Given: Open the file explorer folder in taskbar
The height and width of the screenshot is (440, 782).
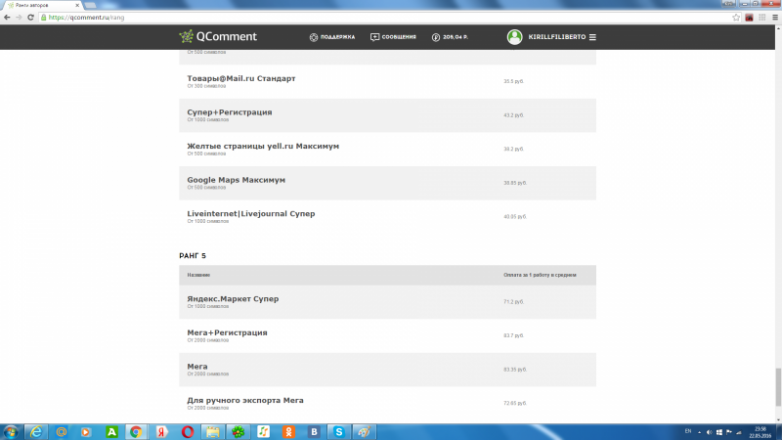Looking at the screenshot, I should point(213,432).
